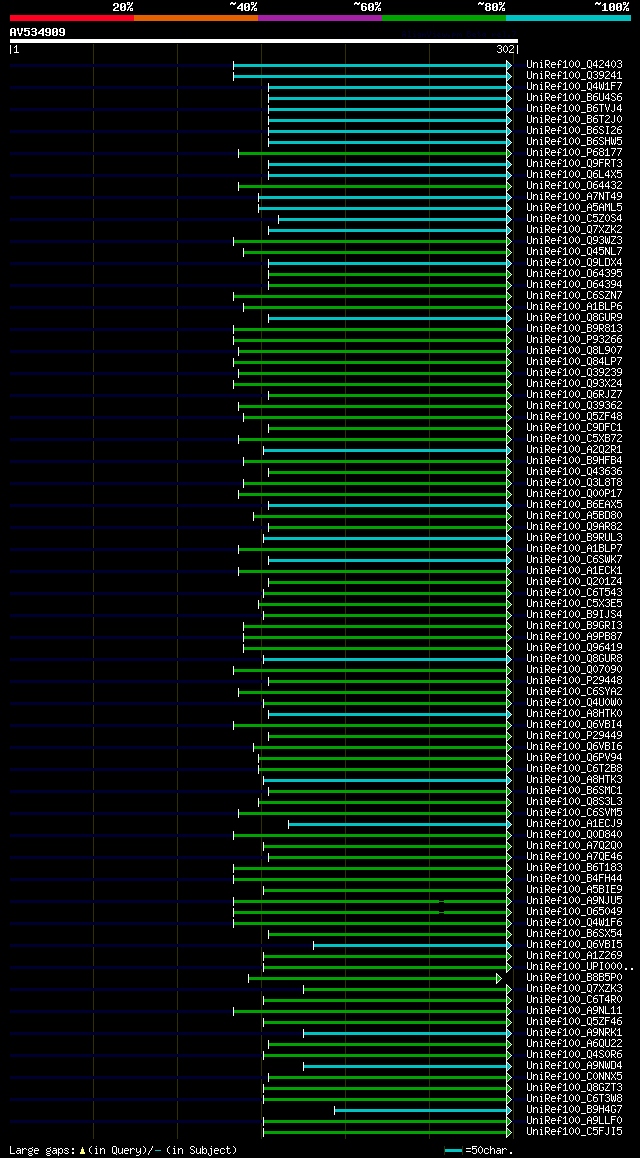The height and width of the screenshot is (1158, 640).
Task: Click the UniRef100_A8HTK3 label
Action: pos(574,781)
